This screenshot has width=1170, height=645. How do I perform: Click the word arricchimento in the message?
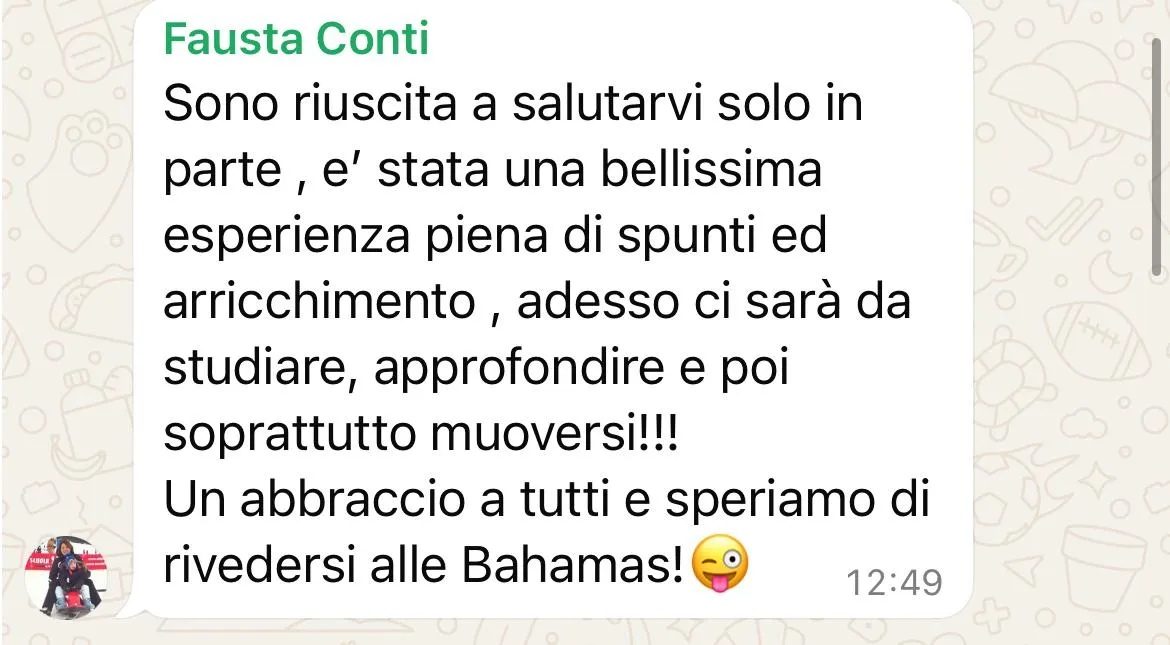319,301
